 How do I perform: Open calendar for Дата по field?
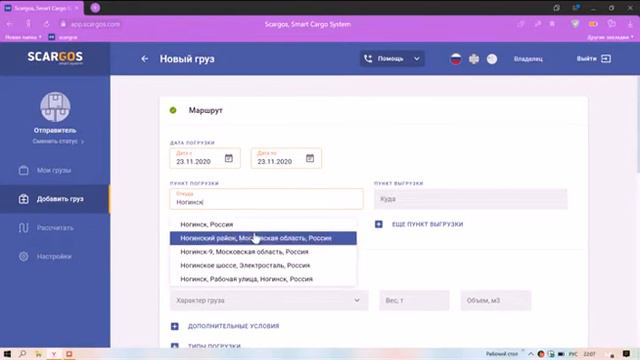(x=310, y=158)
